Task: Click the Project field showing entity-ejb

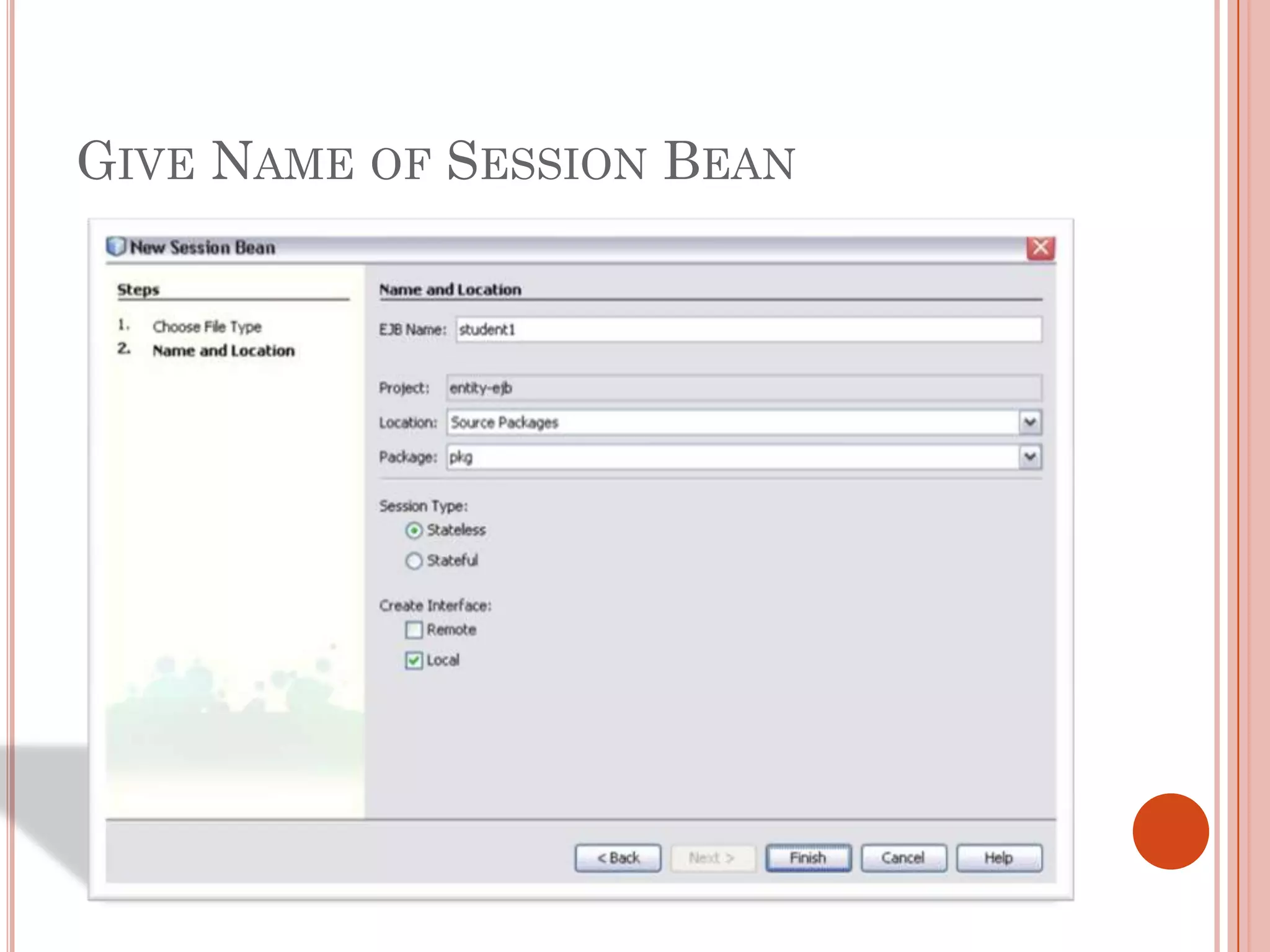Action: point(744,388)
